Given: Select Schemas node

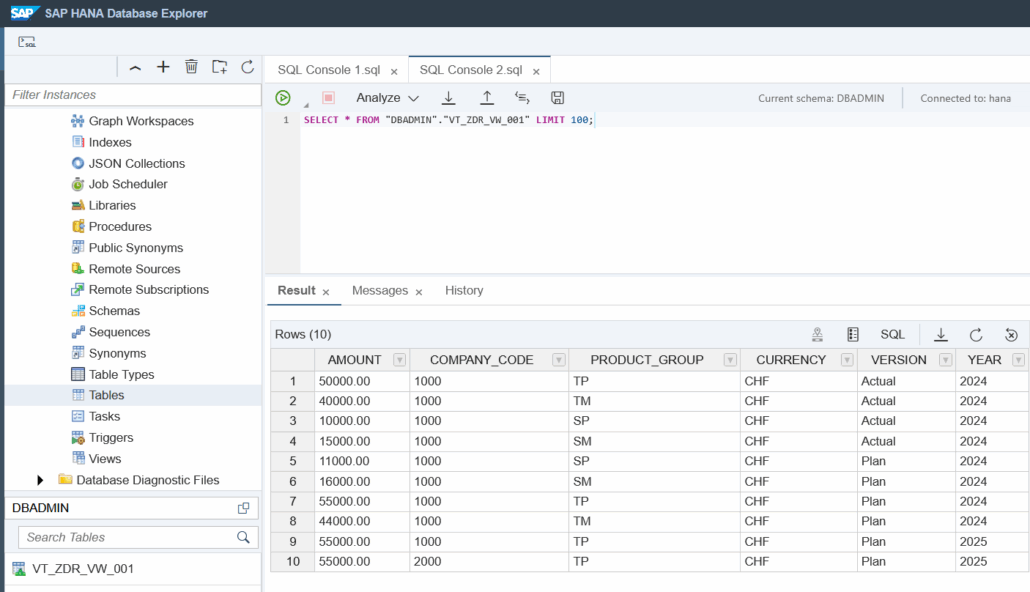Looking at the screenshot, I should pyautogui.click(x=114, y=311).
